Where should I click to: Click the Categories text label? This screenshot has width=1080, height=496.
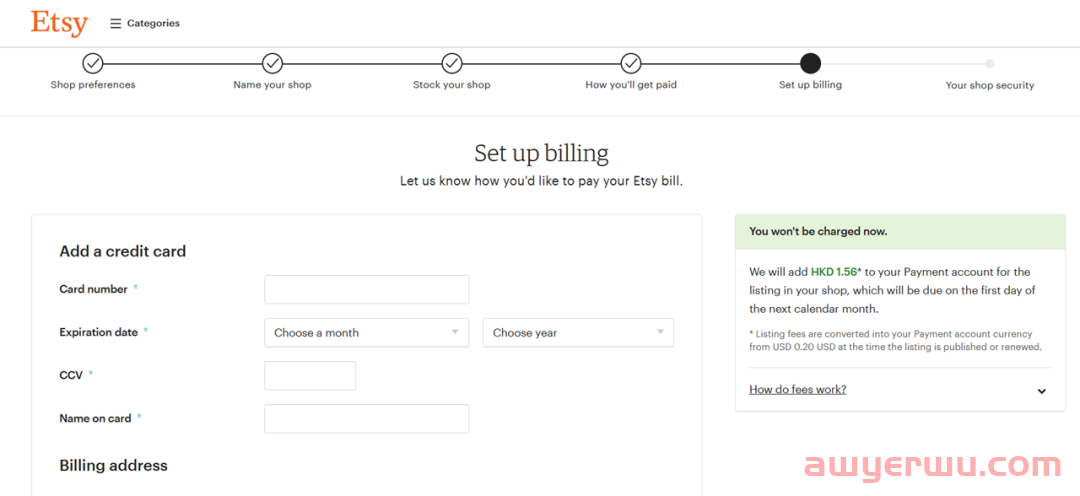point(154,23)
